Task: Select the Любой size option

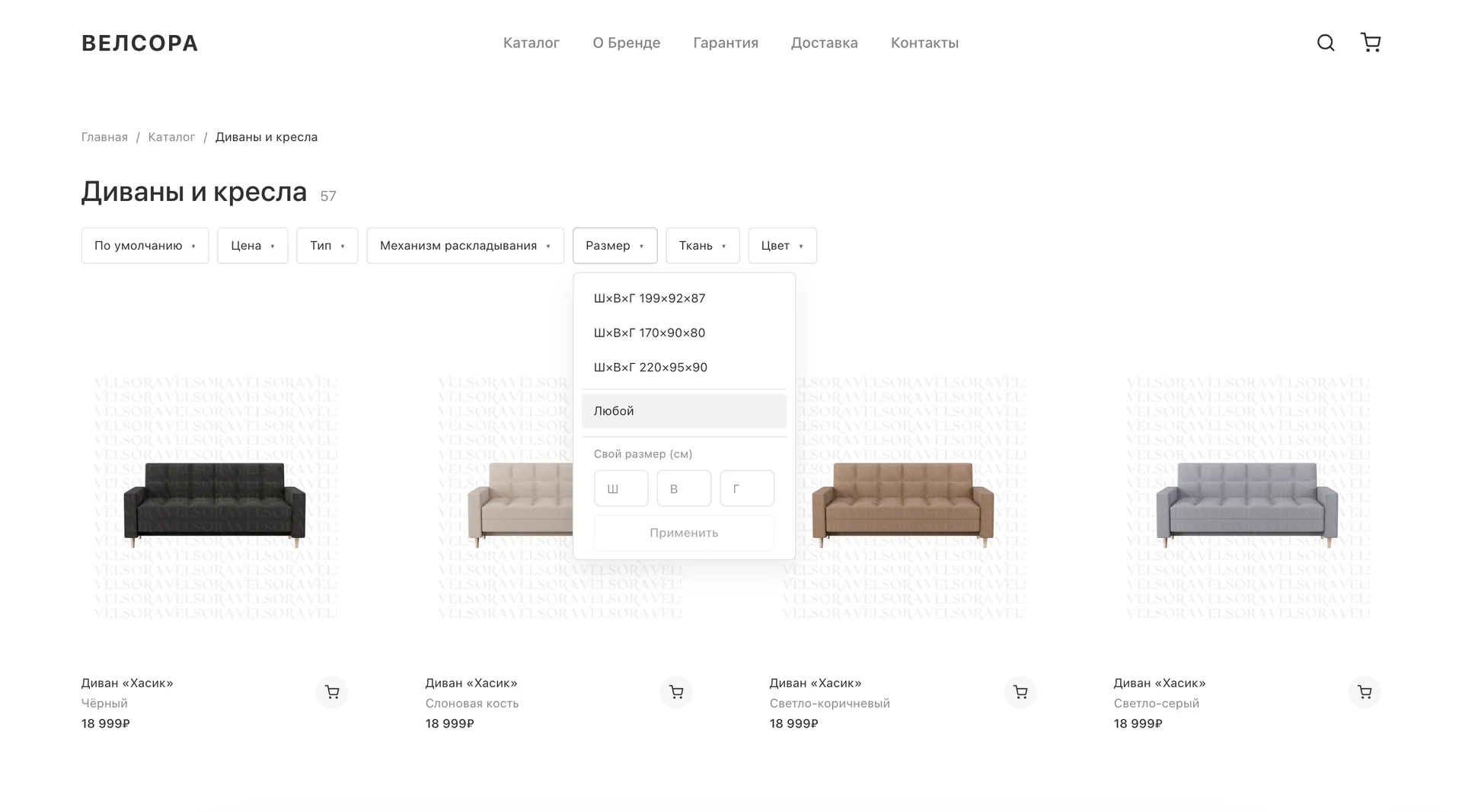Action: (x=684, y=411)
